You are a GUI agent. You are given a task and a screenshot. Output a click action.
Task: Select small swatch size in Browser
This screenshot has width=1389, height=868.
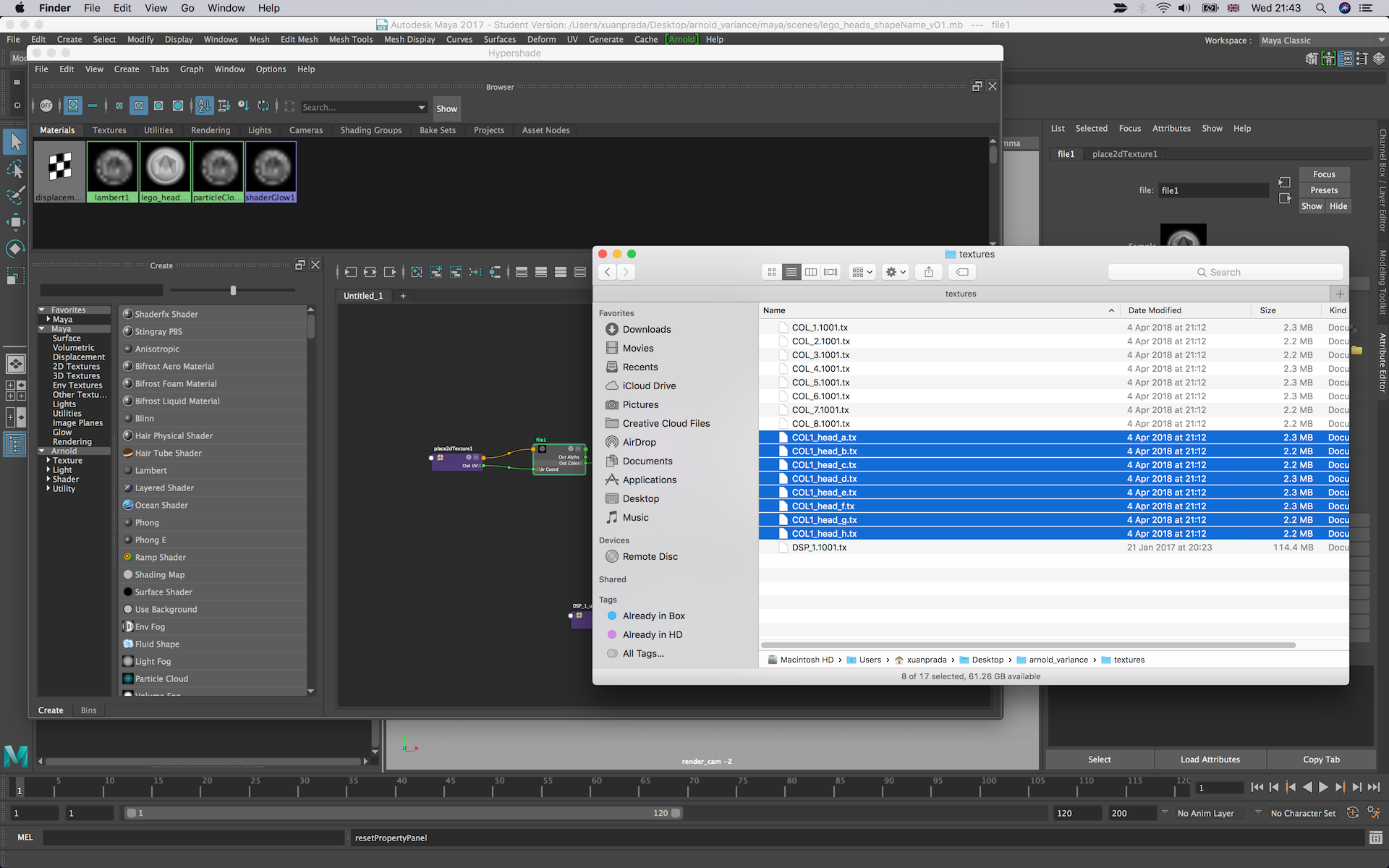tap(119, 106)
